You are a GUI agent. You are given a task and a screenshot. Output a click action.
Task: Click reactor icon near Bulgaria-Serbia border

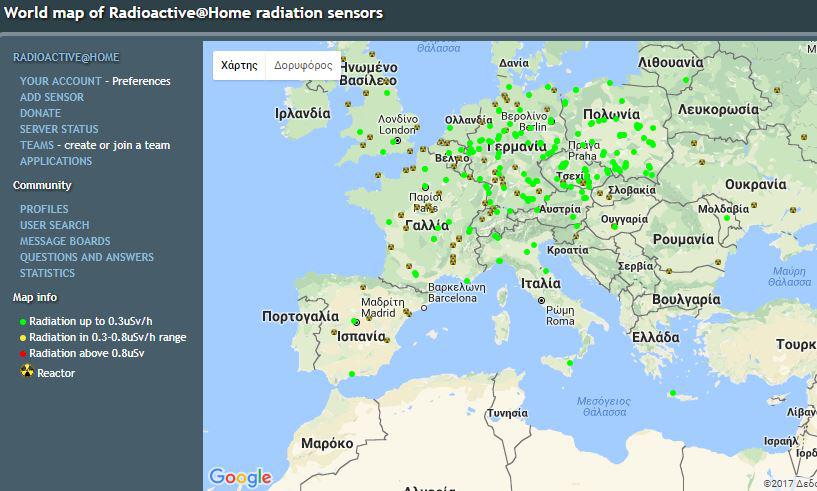669,271
